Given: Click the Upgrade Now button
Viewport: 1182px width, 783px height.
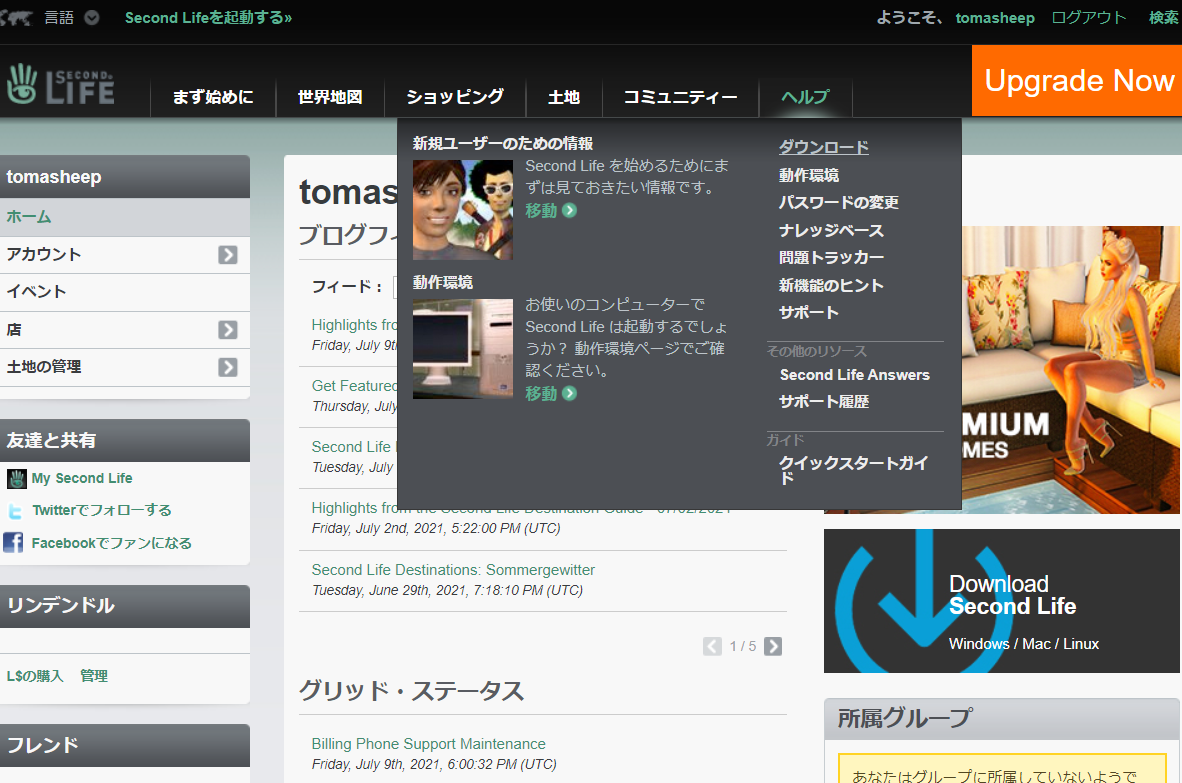Looking at the screenshot, I should (1077, 81).
